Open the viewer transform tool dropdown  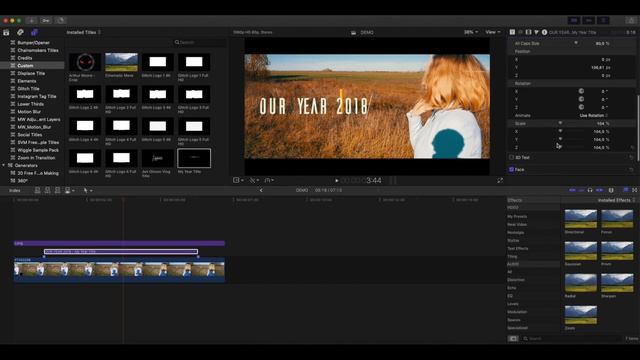pyautogui.click(x=238, y=180)
